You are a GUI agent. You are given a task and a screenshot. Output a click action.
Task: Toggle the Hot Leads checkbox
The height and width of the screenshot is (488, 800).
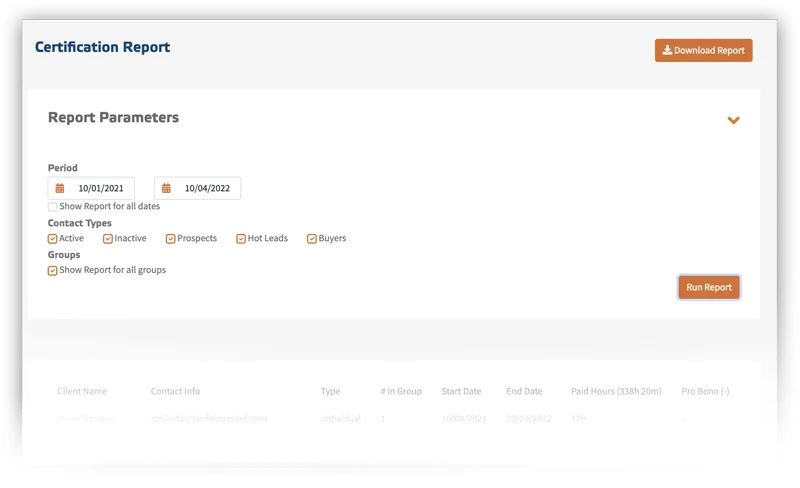click(x=241, y=239)
